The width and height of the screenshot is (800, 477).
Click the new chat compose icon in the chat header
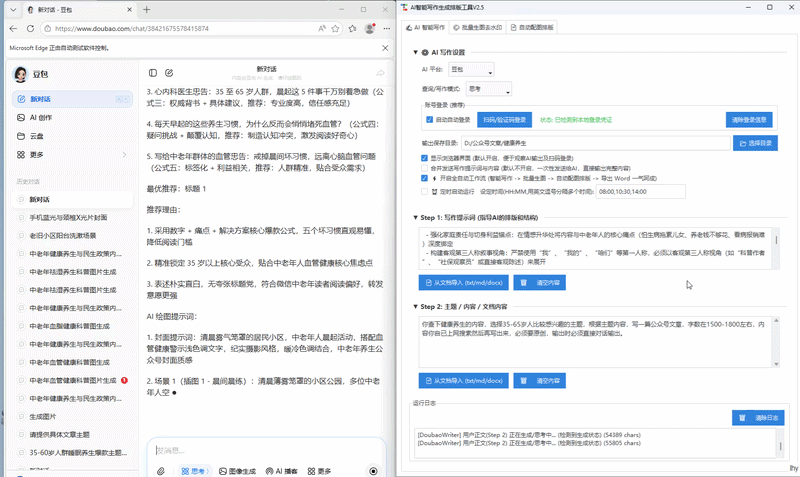pyautogui.click(x=169, y=73)
